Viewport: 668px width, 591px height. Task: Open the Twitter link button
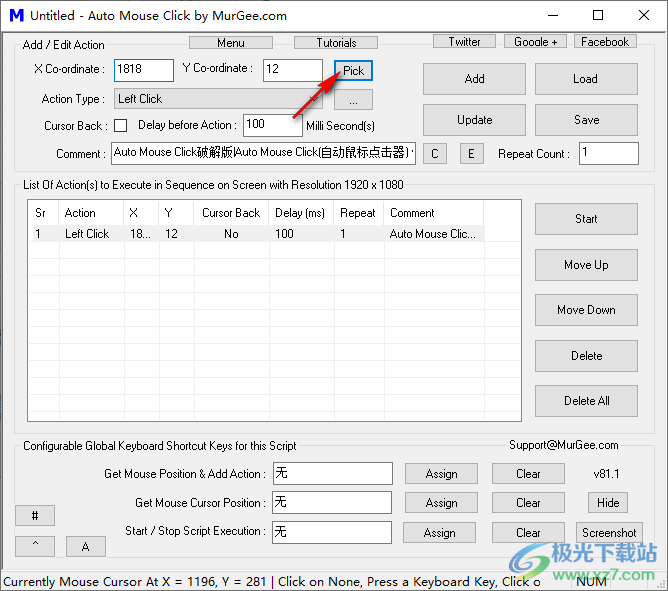coord(464,42)
